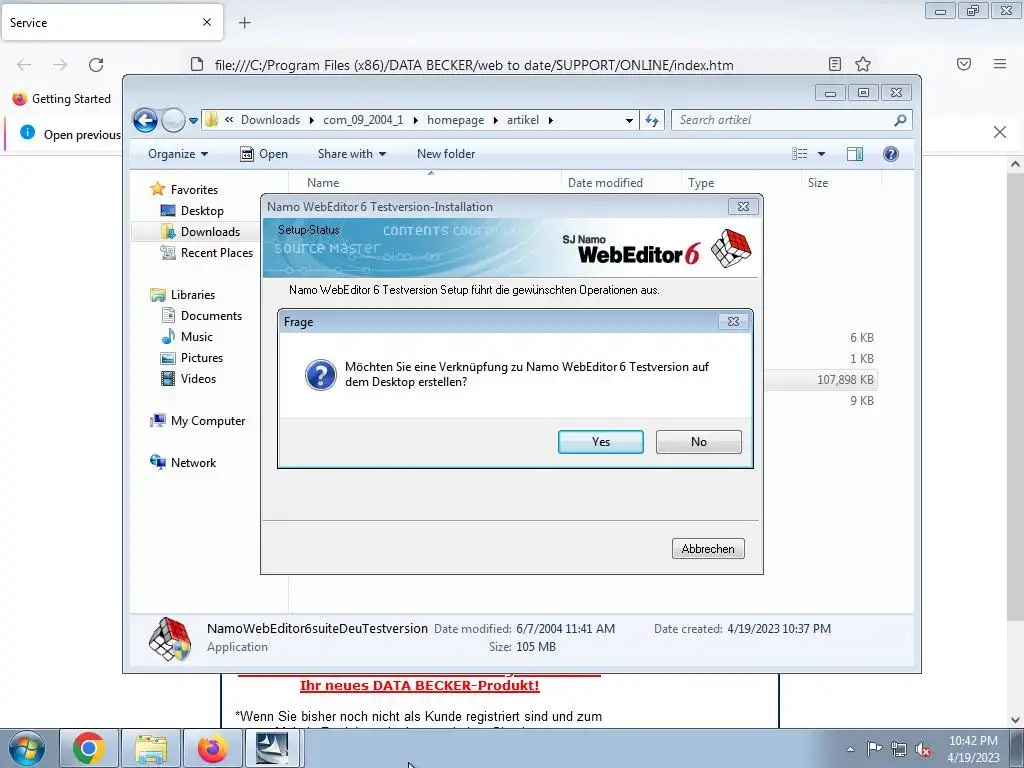Screen dimensions: 1024x768
Task: Expand the address bar history dropdown
Action: [x=629, y=120]
